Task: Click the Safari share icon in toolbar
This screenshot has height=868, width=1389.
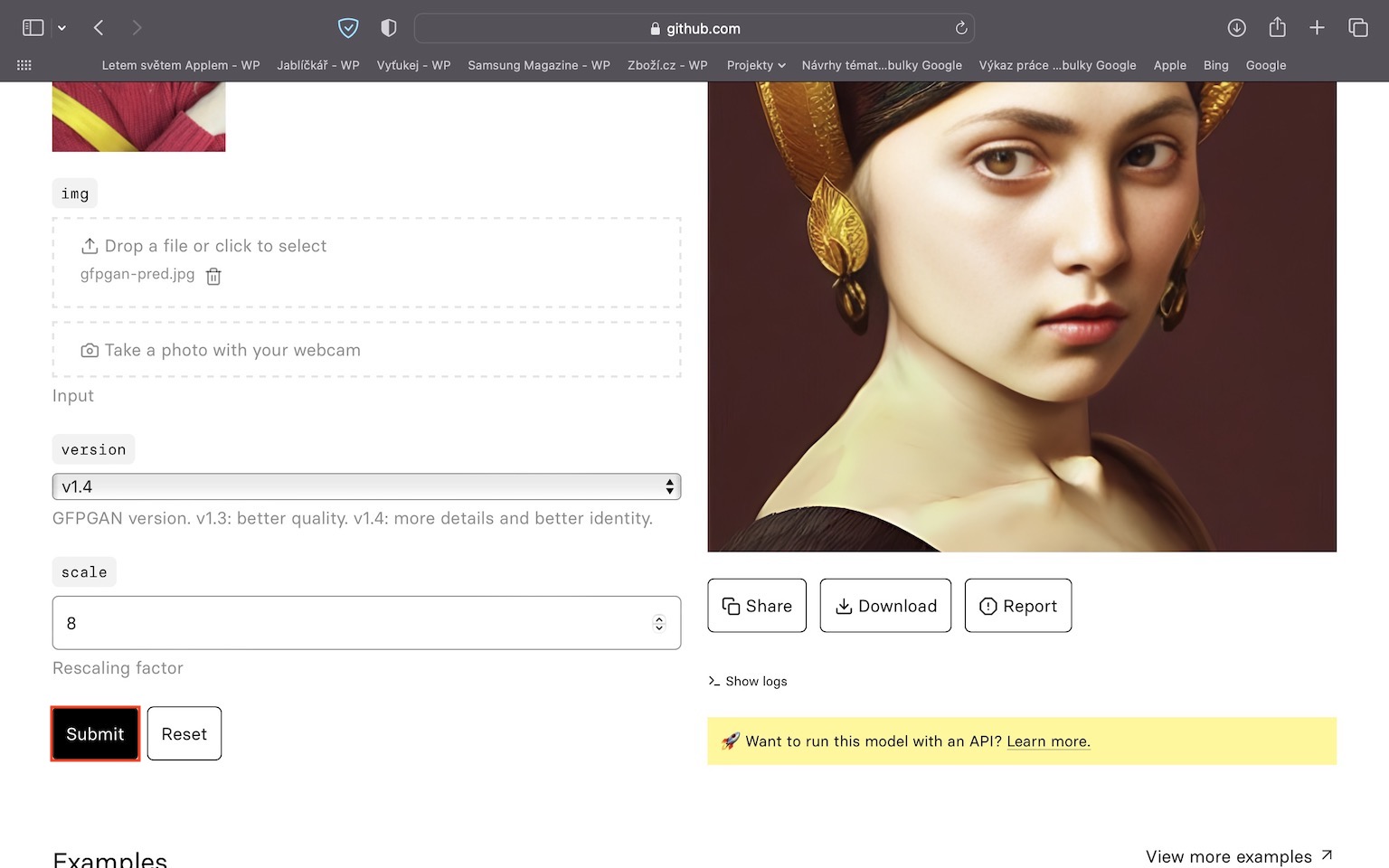Action: [x=1277, y=28]
